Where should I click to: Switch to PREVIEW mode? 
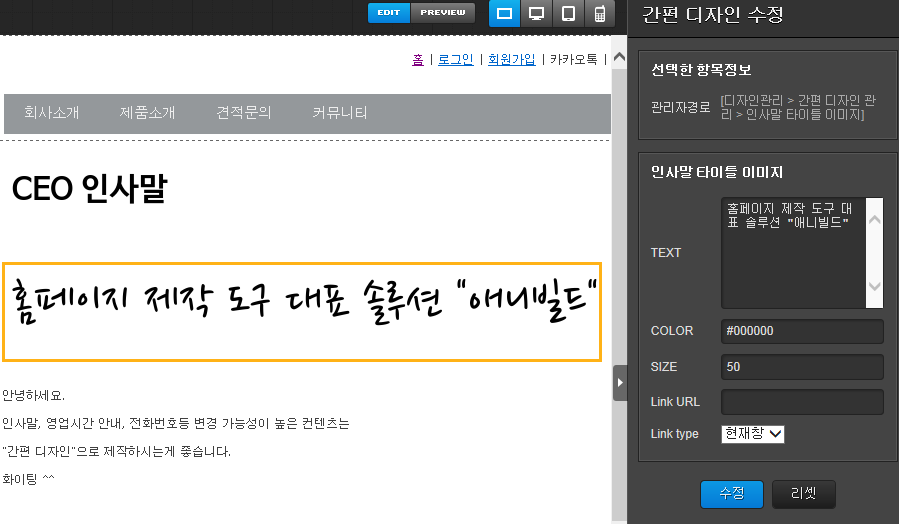pyautogui.click(x=443, y=13)
